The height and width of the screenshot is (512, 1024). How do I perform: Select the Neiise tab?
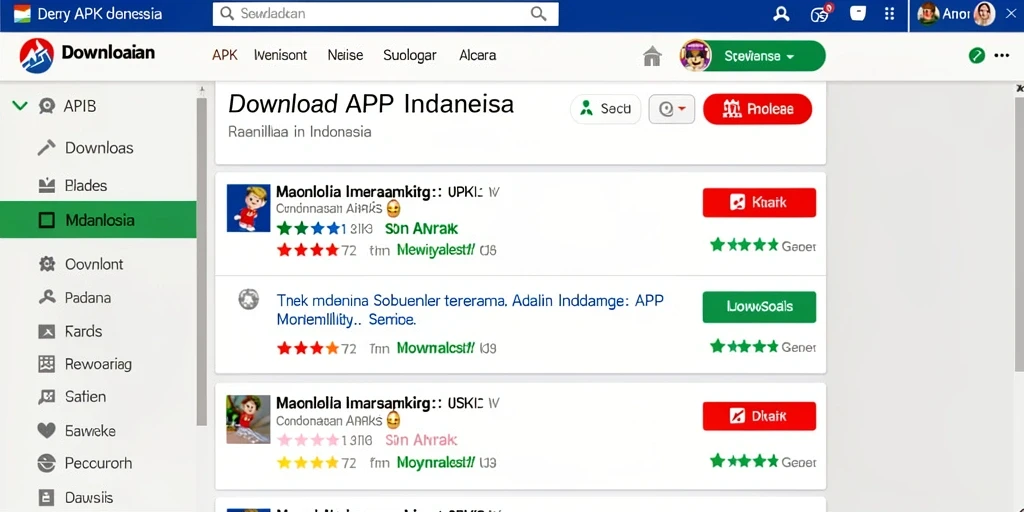tap(345, 56)
